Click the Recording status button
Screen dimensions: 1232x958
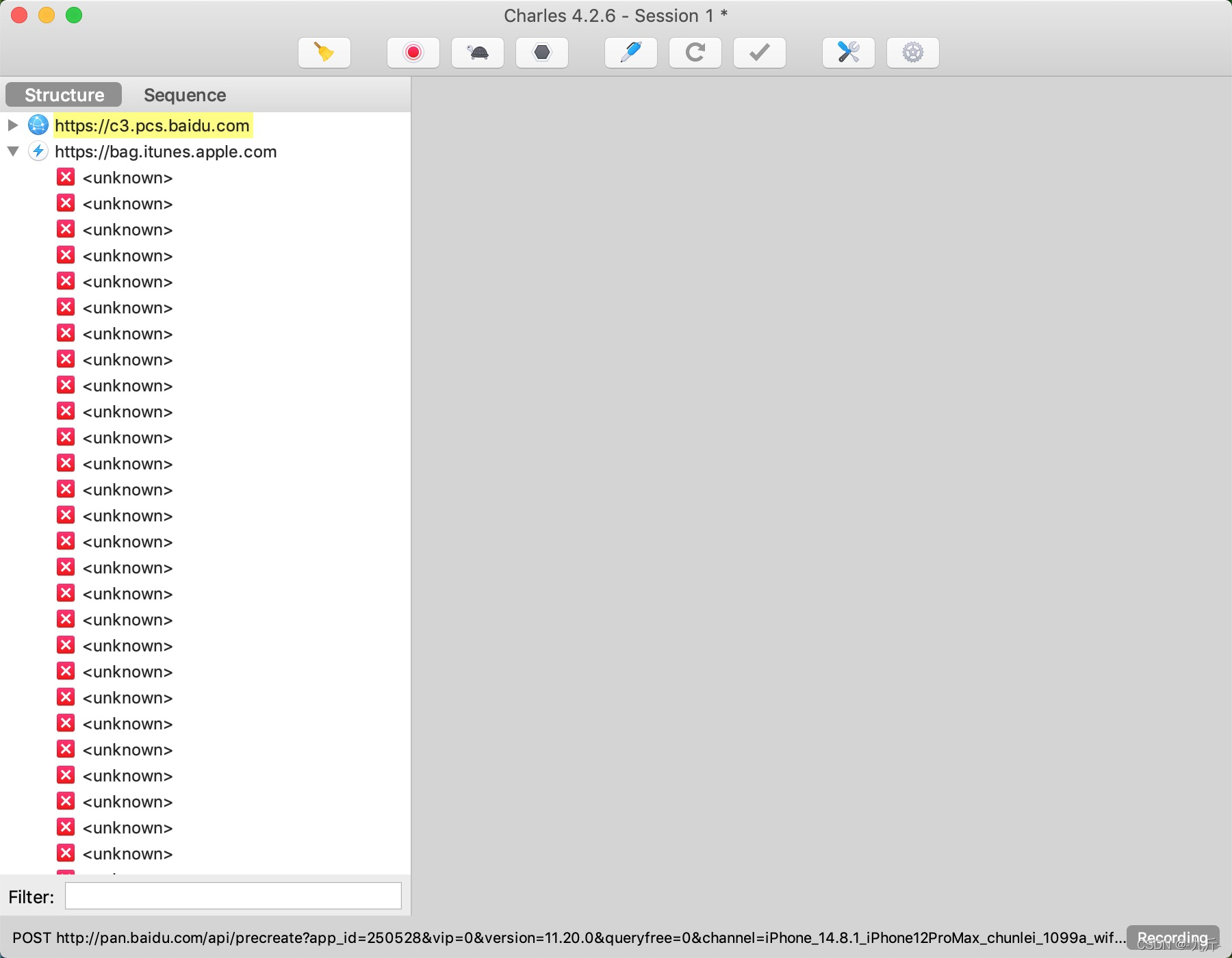click(x=1172, y=937)
